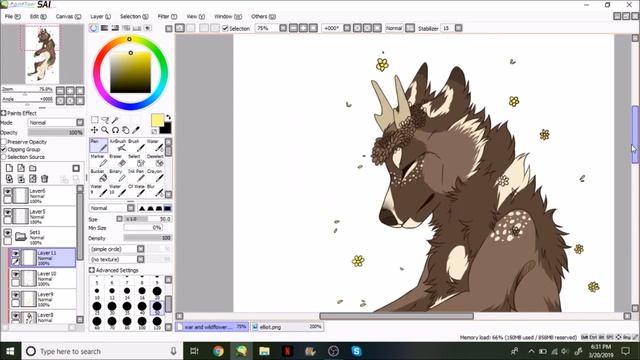Enable Selection Source option
The width and height of the screenshot is (640, 360).
[4, 157]
